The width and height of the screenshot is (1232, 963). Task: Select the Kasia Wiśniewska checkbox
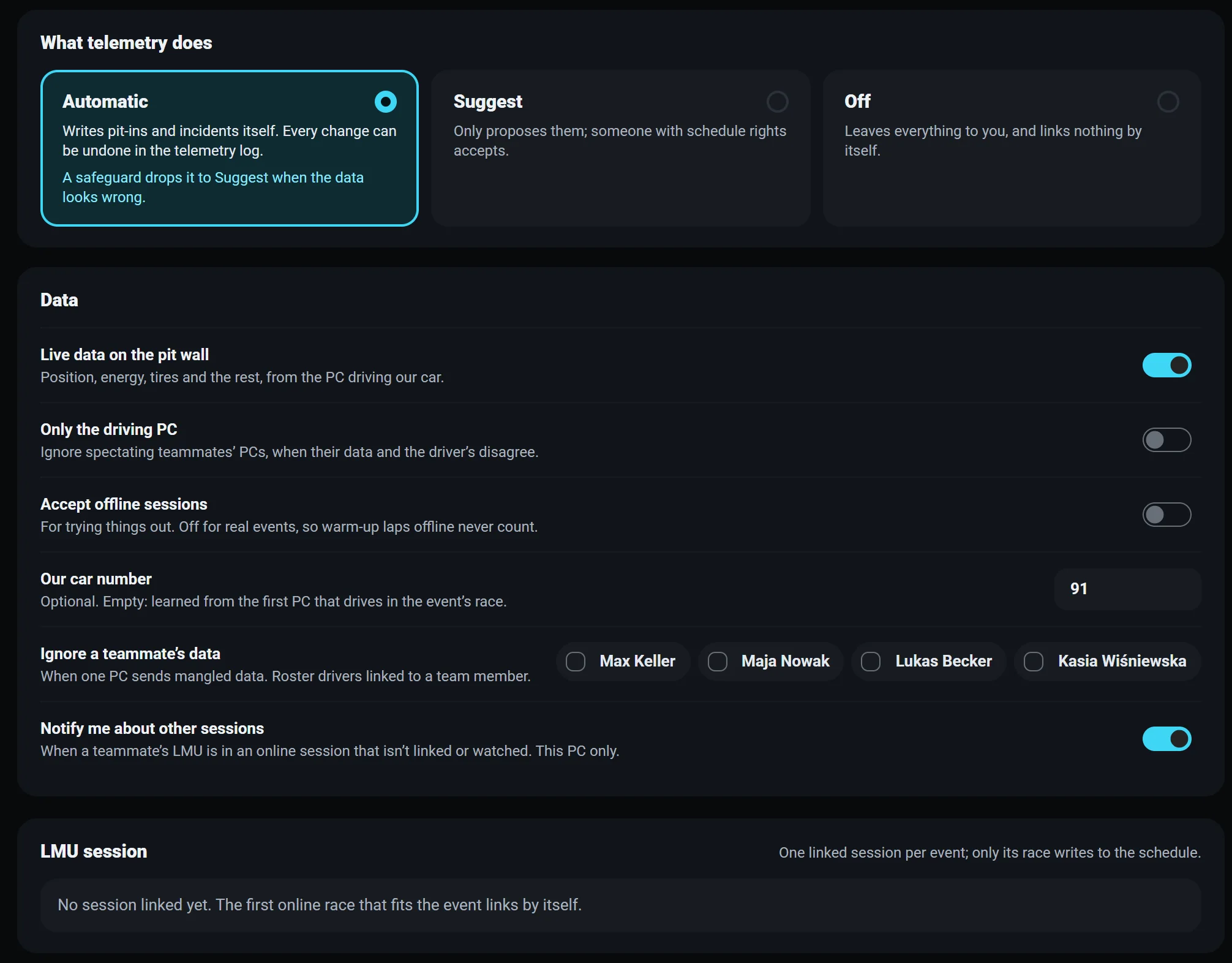tap(1033, 662)
